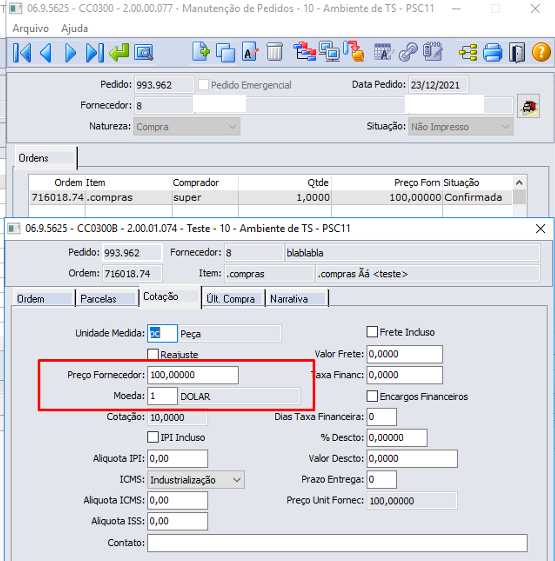Click the printer icon in toolbar
Image resolution: width=555 pixels, height=561 pixels.
coord(492,53)
